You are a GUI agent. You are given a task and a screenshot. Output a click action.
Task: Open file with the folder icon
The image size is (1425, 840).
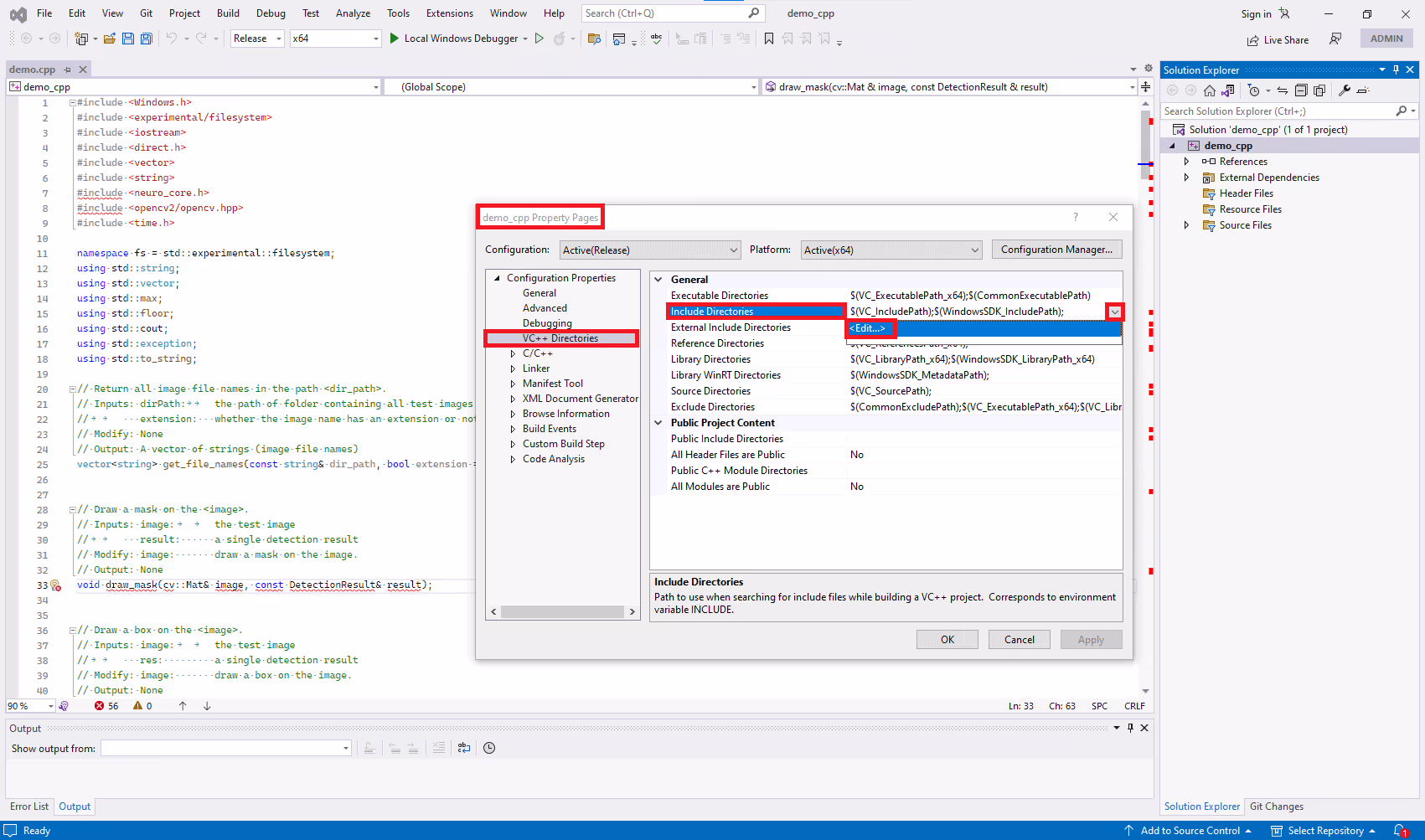pos(110,39)
